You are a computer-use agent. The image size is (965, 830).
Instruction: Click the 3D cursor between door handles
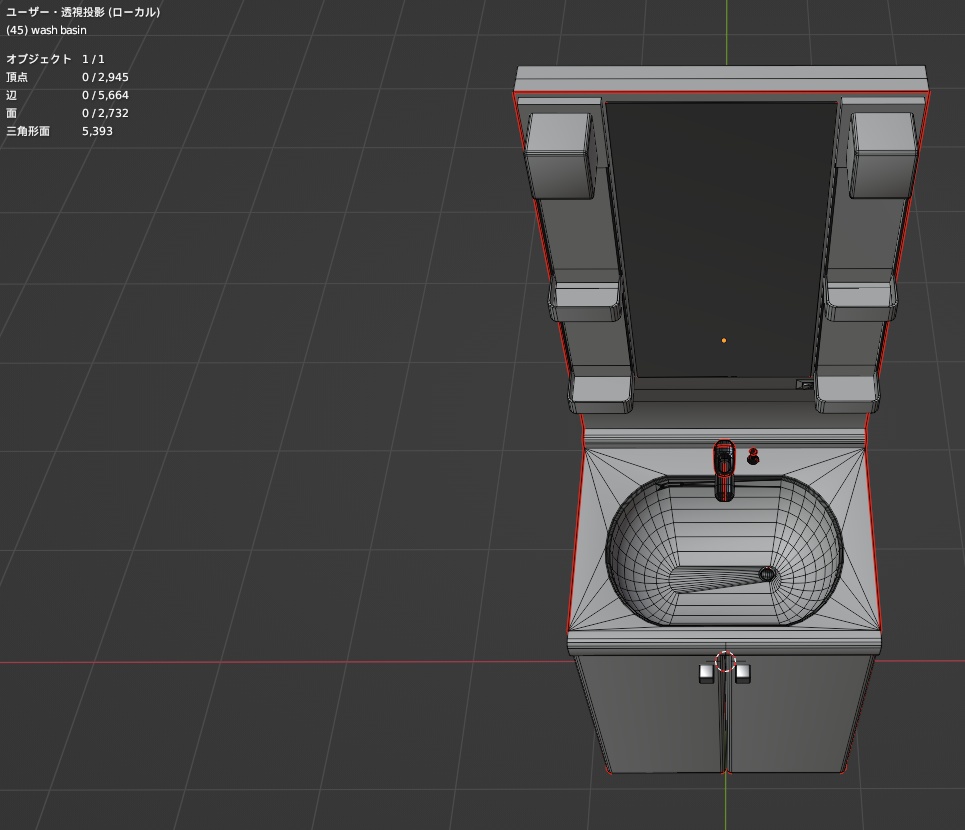[x=726, y=661]
